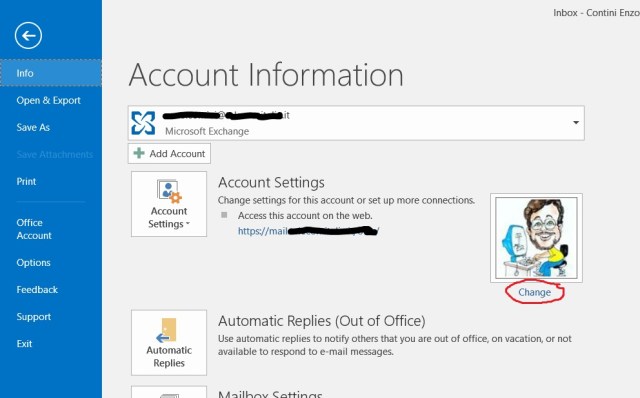Click the Account Settings person-gear icon
Image resolution: width=640 pixels, height=398 pixels.
click(169, 191)
